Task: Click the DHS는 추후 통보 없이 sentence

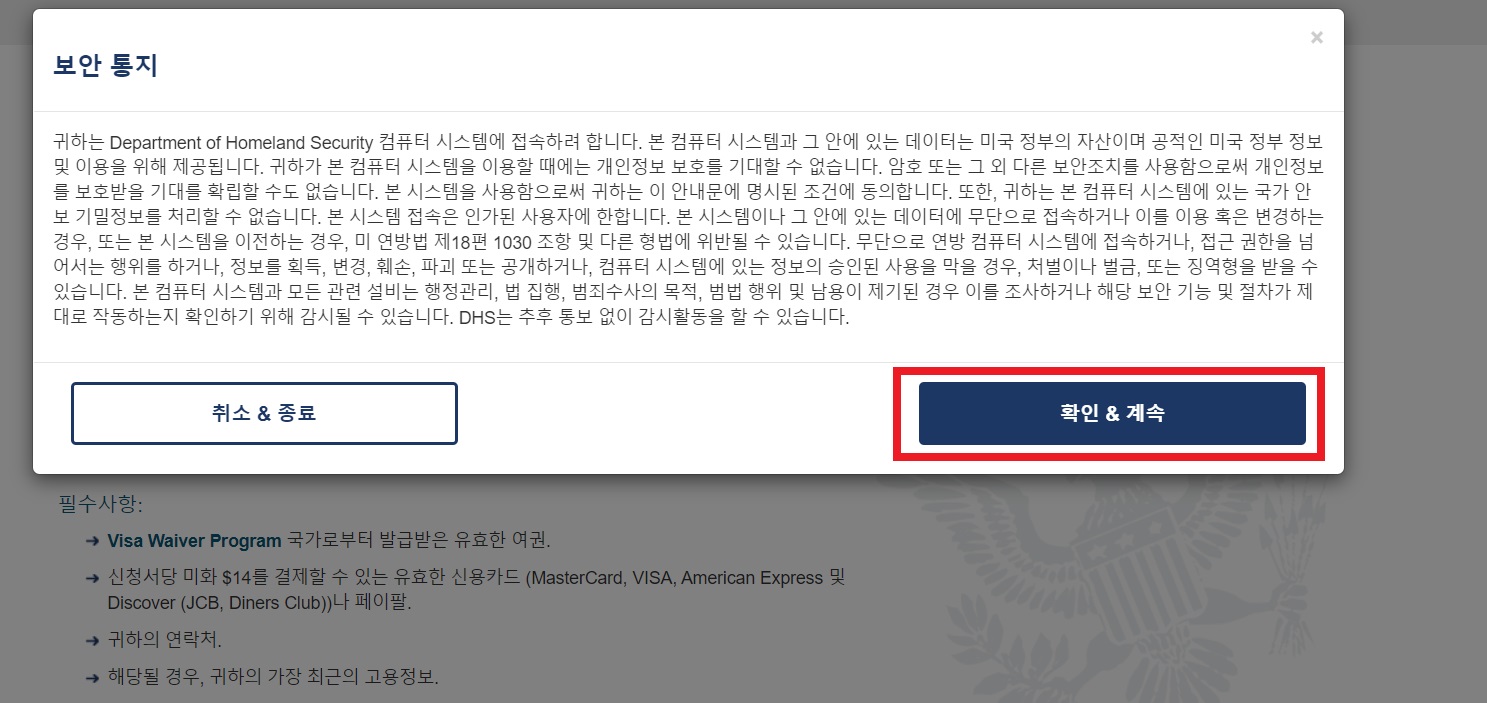Action: 653,319
